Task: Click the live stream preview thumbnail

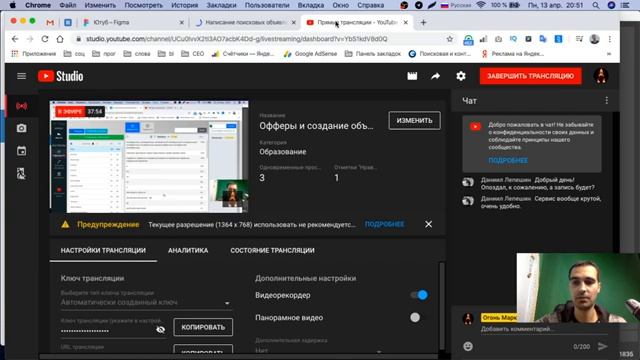Action: [149, 157]
